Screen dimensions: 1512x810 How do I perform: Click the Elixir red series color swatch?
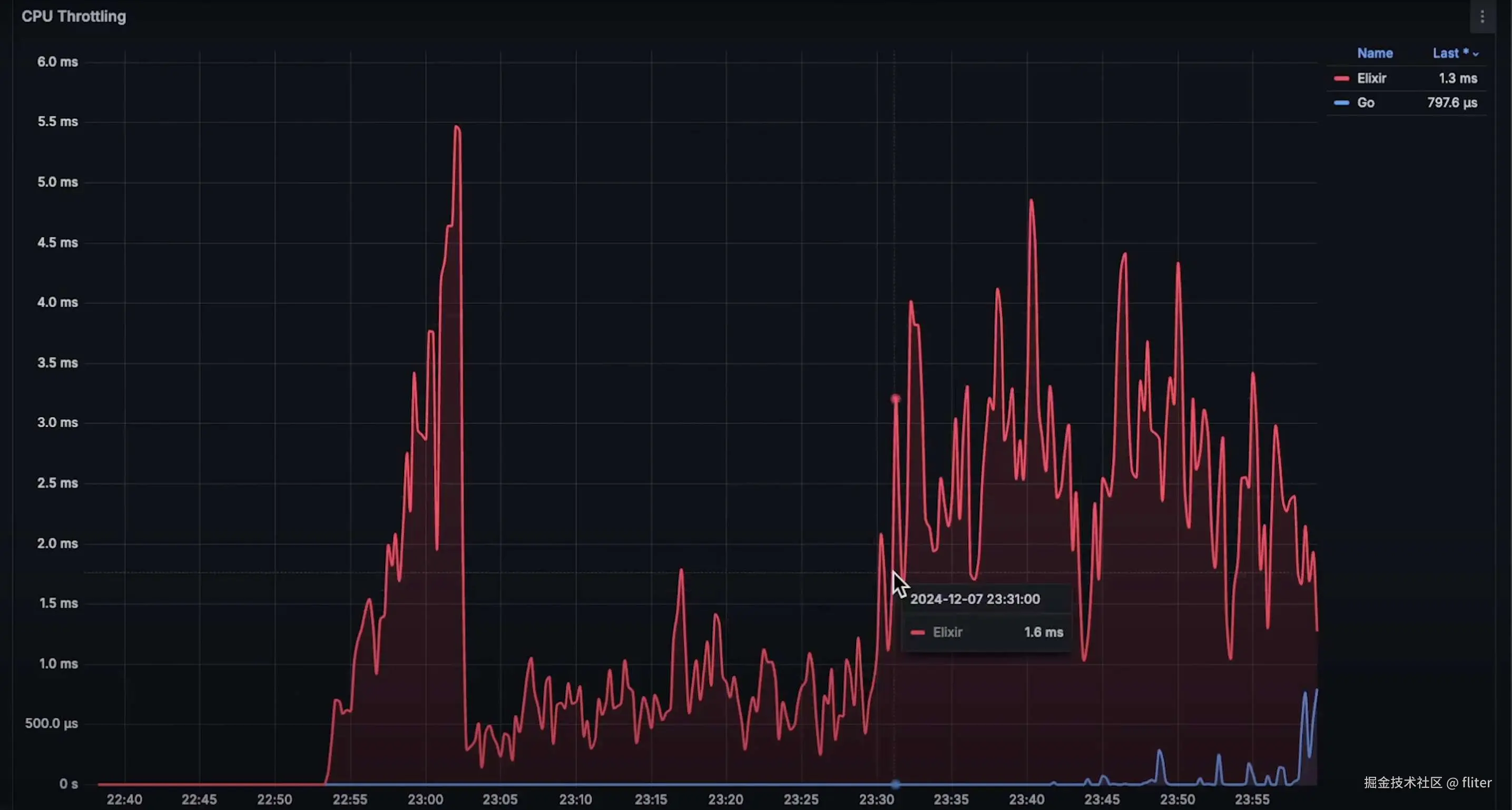[1341, 78]
